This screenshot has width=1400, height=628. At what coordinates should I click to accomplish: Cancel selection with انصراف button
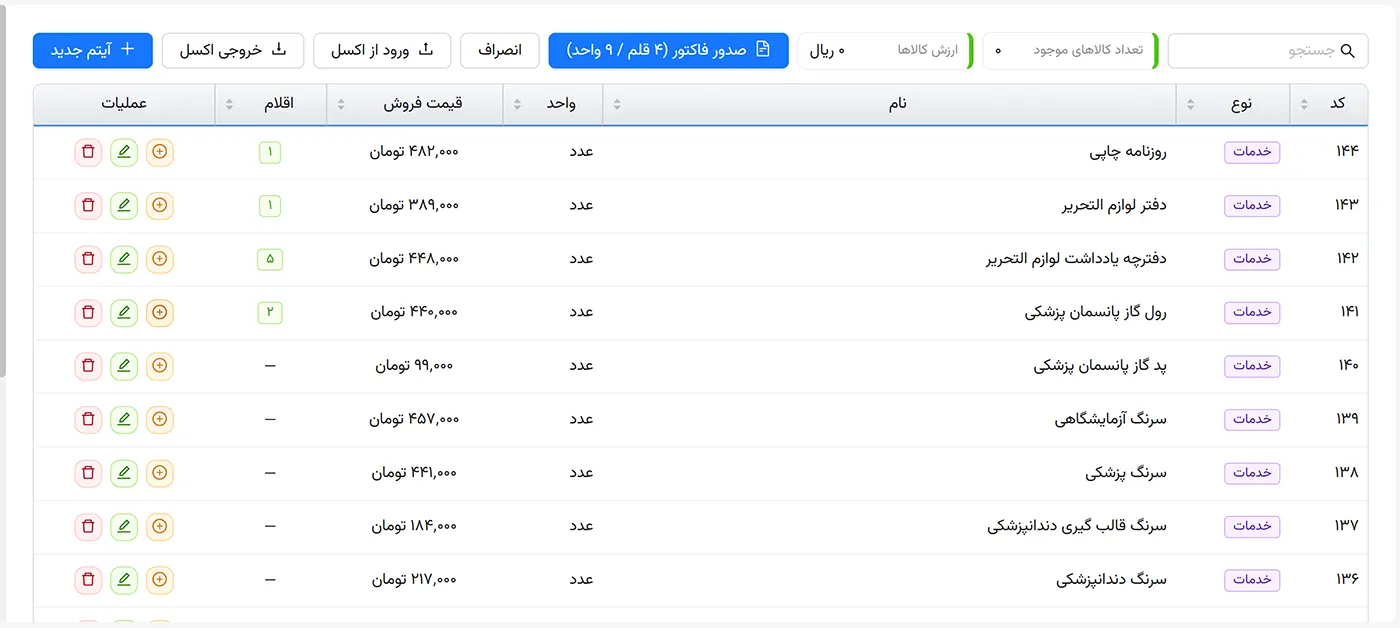click(500, 50)
